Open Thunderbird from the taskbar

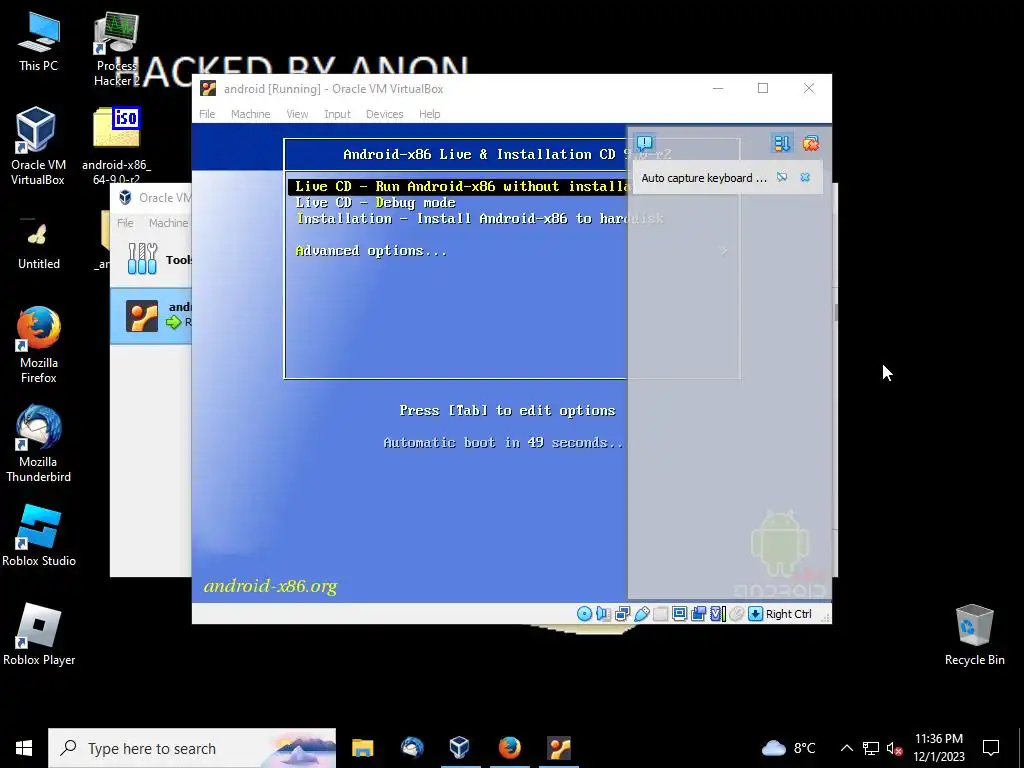coord(411,748)
